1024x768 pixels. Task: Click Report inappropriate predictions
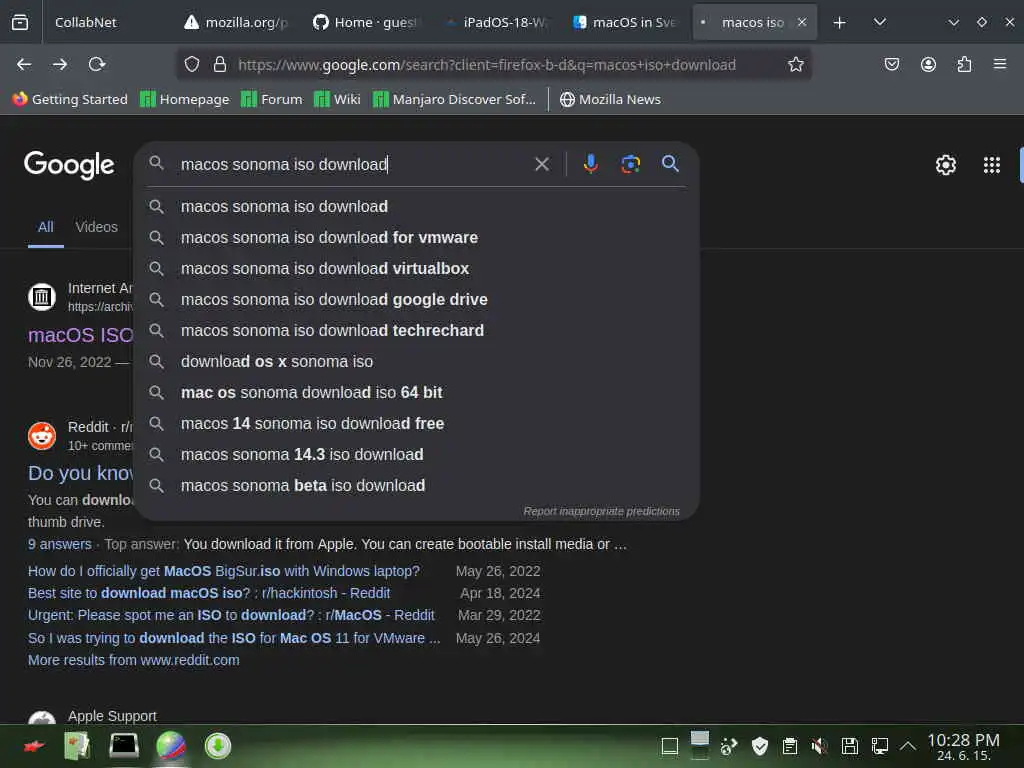pyautogui.click(x=601, y=511)
